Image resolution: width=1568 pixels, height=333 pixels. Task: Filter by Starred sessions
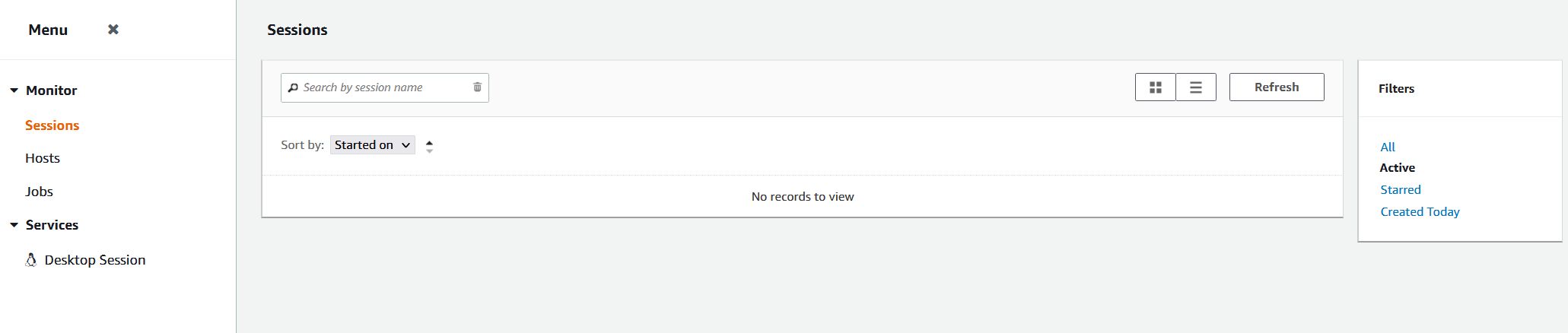tap(1401, 190)
